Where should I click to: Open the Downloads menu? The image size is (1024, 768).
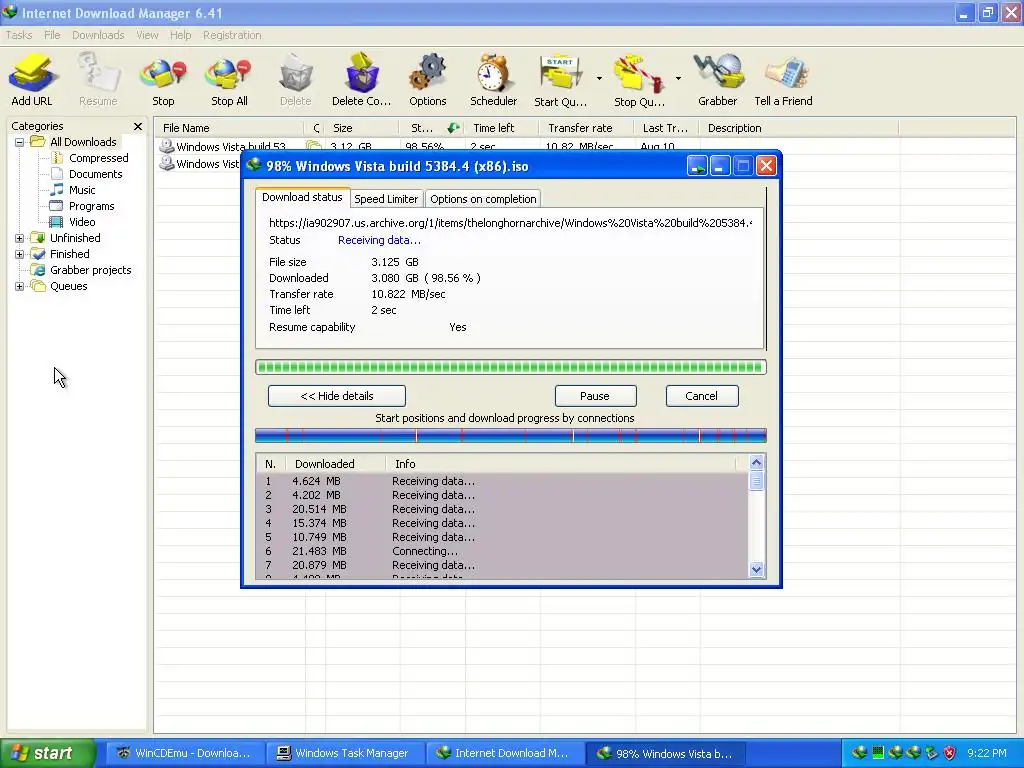(98, 35)
